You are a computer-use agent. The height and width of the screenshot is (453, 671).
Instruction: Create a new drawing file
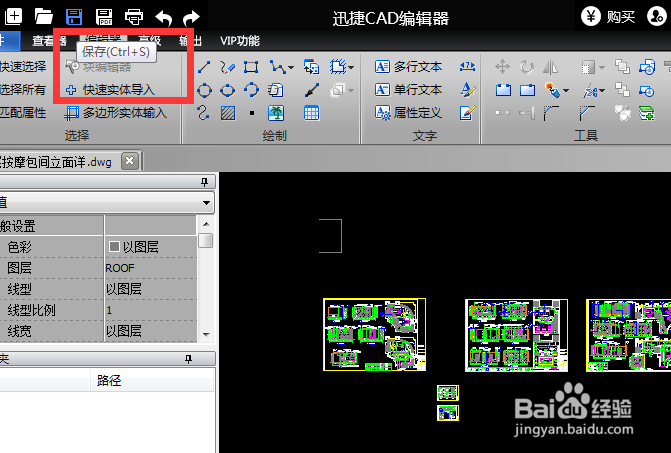tap(13, 17)
